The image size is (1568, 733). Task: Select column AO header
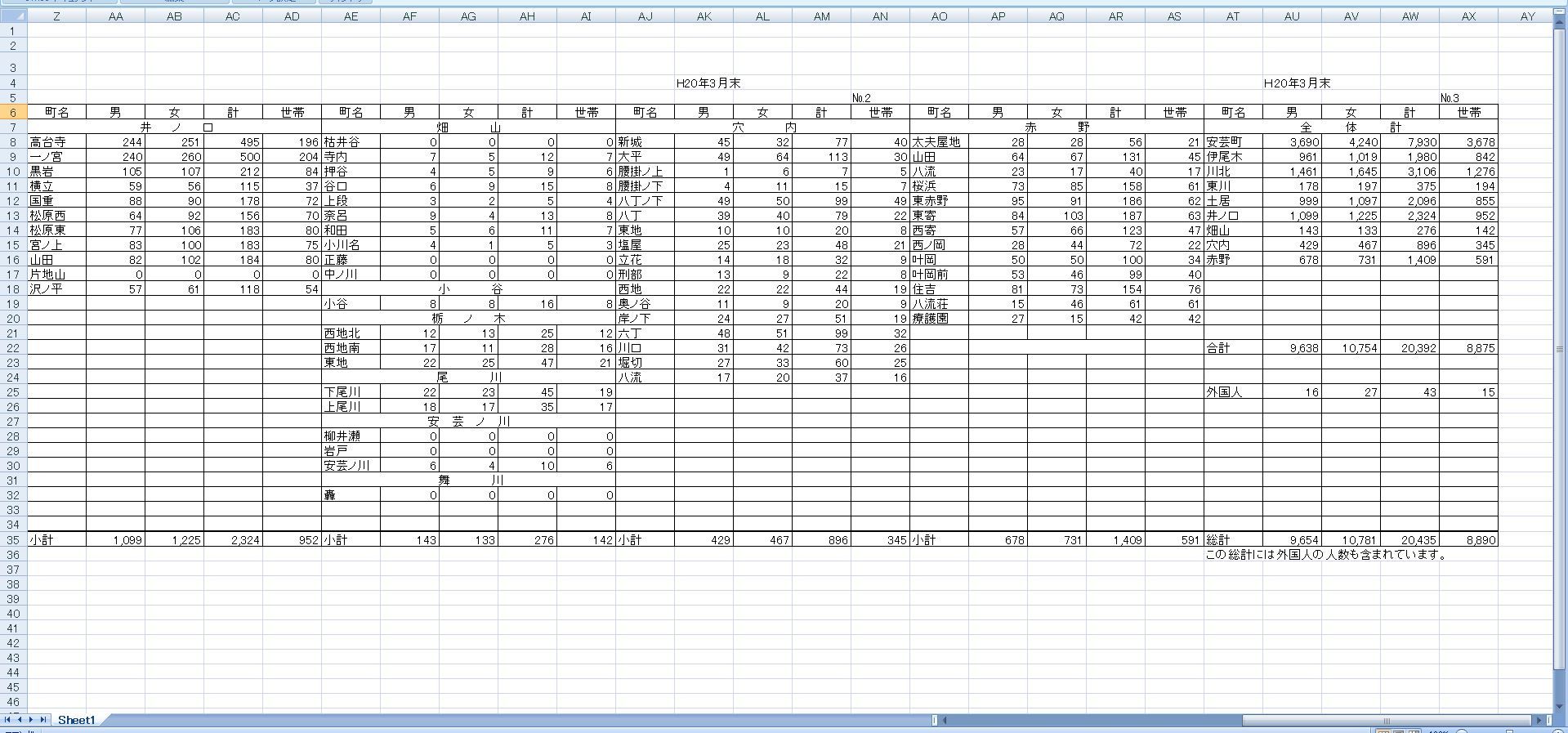coord(939,16)
